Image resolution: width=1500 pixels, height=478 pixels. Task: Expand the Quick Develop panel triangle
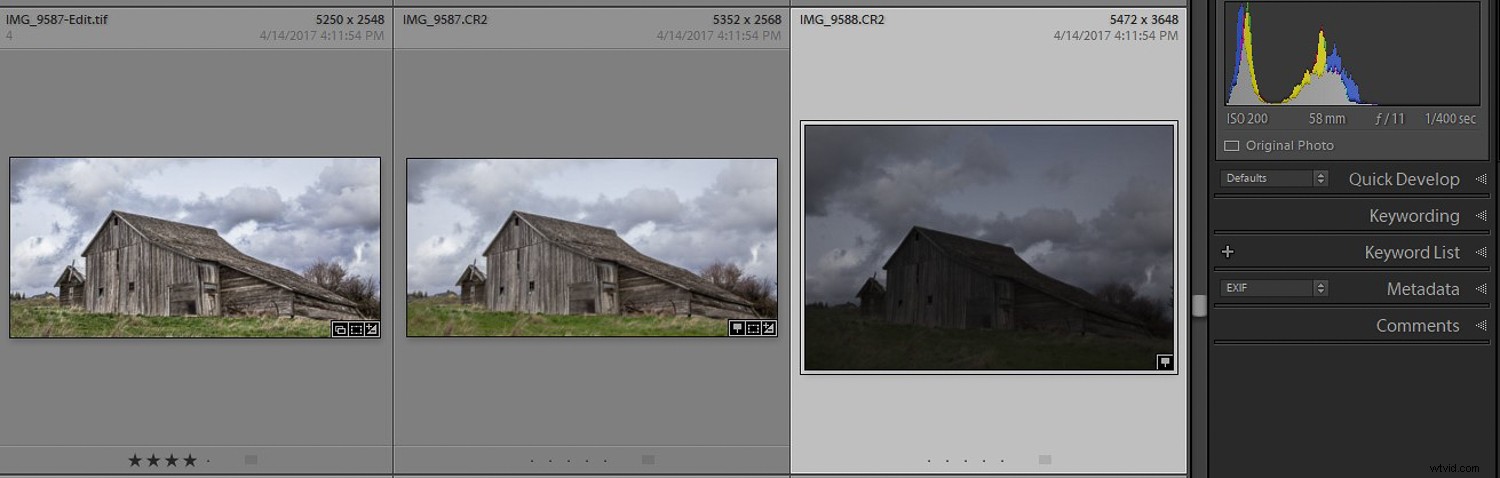(x=1481, y=179)
